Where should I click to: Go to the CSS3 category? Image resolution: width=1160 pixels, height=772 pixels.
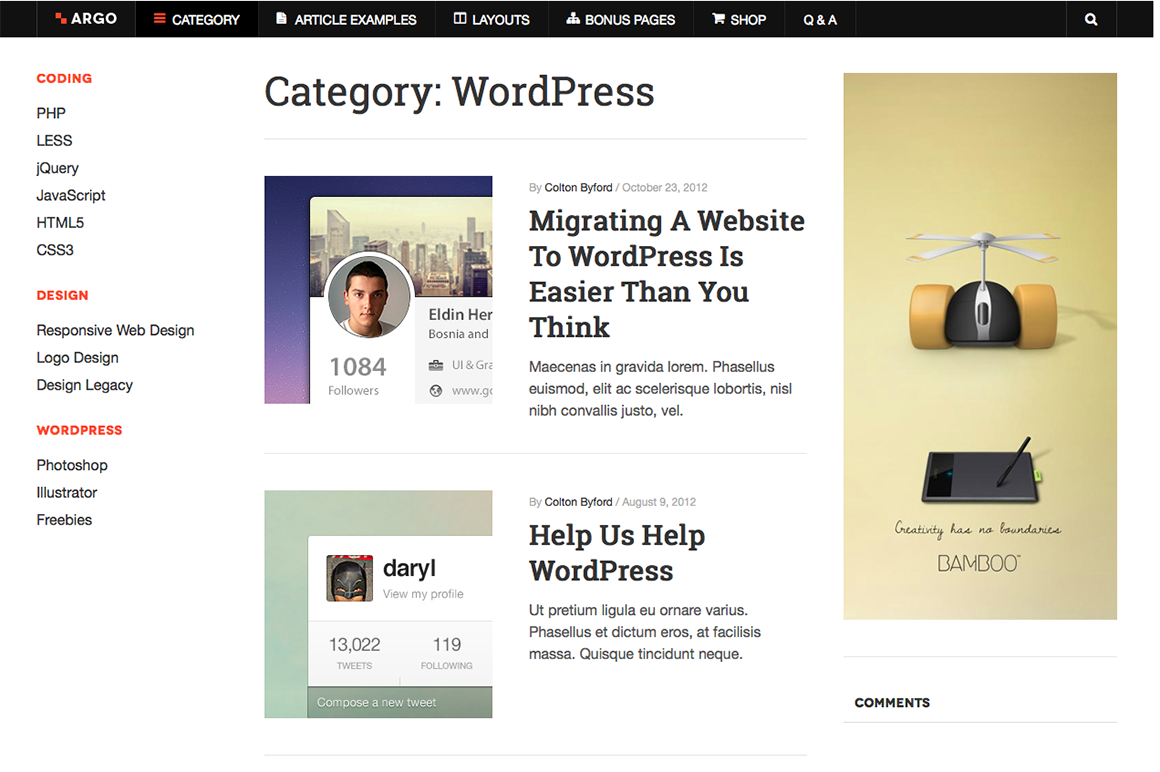(x=55, y=250)
